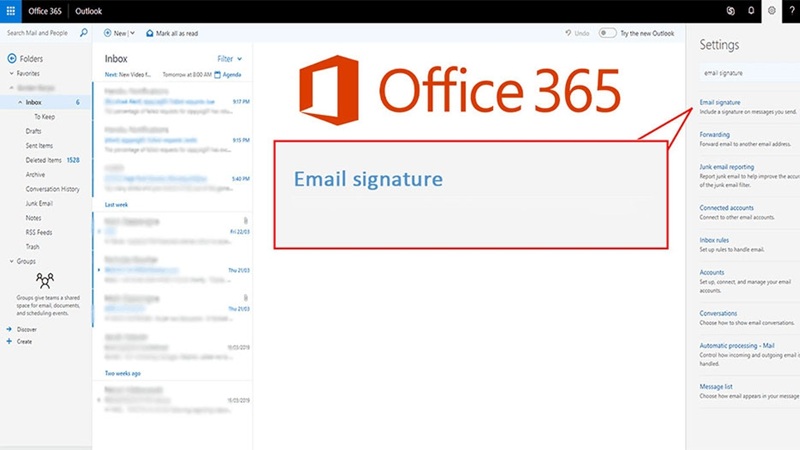The height and width of the screenshot is (450, 800).
Task: Click the settings search box
Action: (749, 73)
